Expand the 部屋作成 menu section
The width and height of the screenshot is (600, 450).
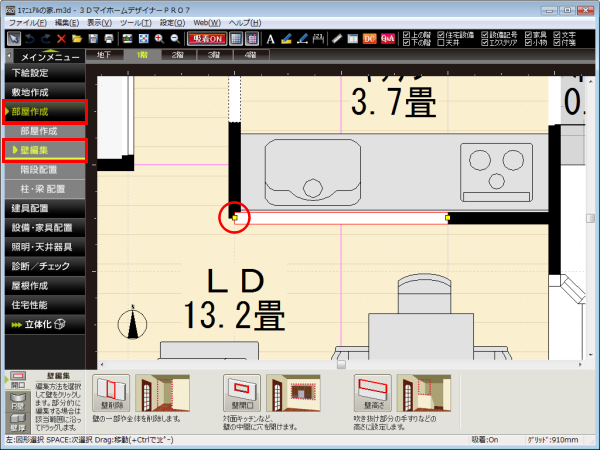(x=47, y=111)
